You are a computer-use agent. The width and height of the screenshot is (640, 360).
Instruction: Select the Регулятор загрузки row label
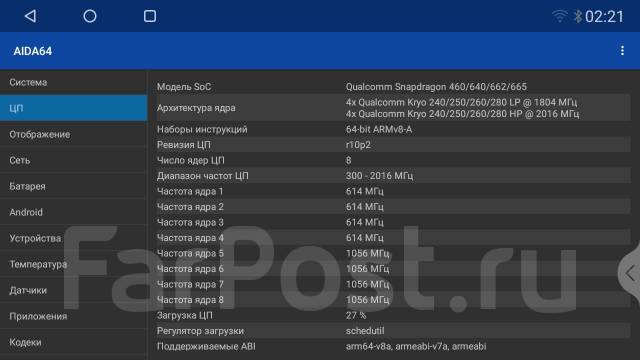pyautogui.click(x=200, y=331)
